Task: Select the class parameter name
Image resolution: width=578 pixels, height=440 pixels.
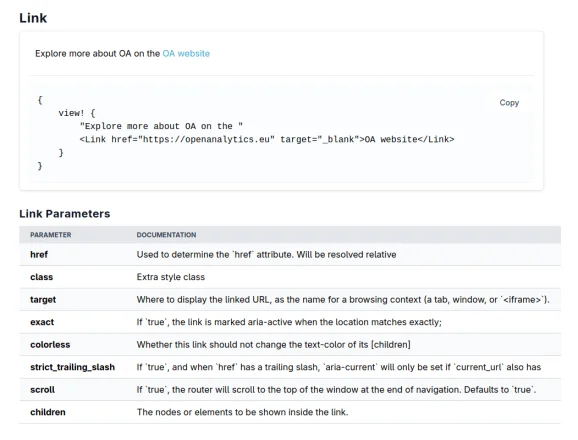Action: tap(41, 277)
